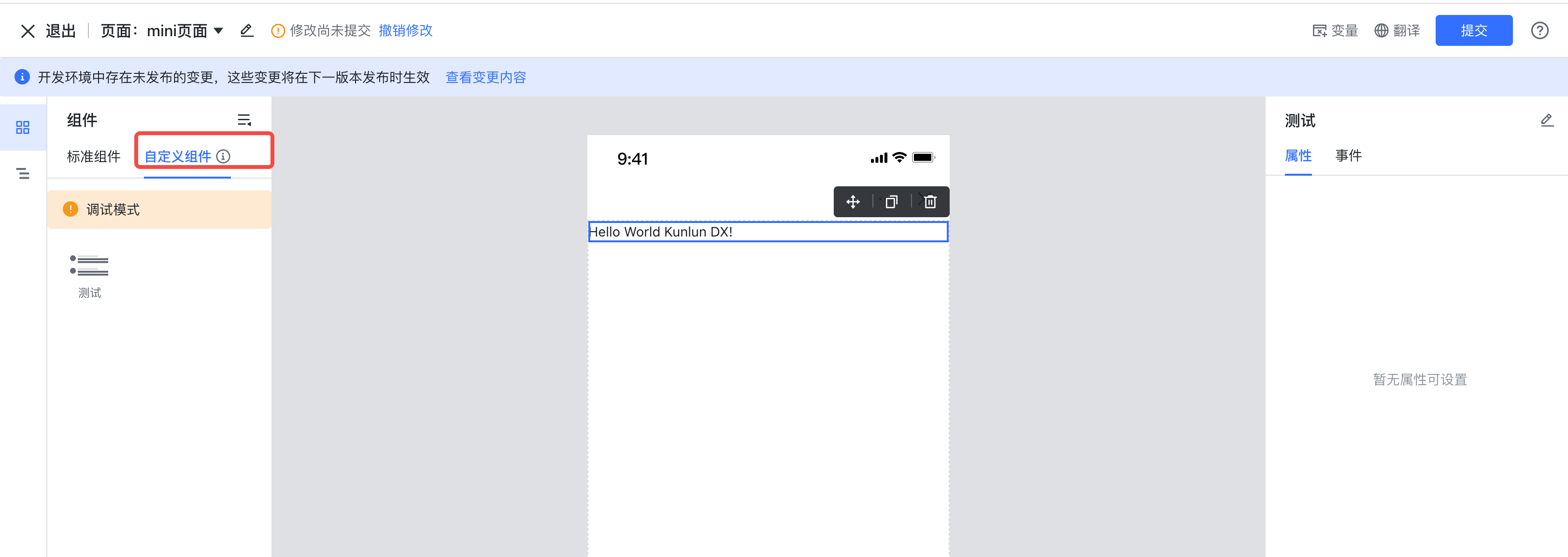Click the move icon on component toolbar
Viewport: 1568px width, 557px height.
853,202
